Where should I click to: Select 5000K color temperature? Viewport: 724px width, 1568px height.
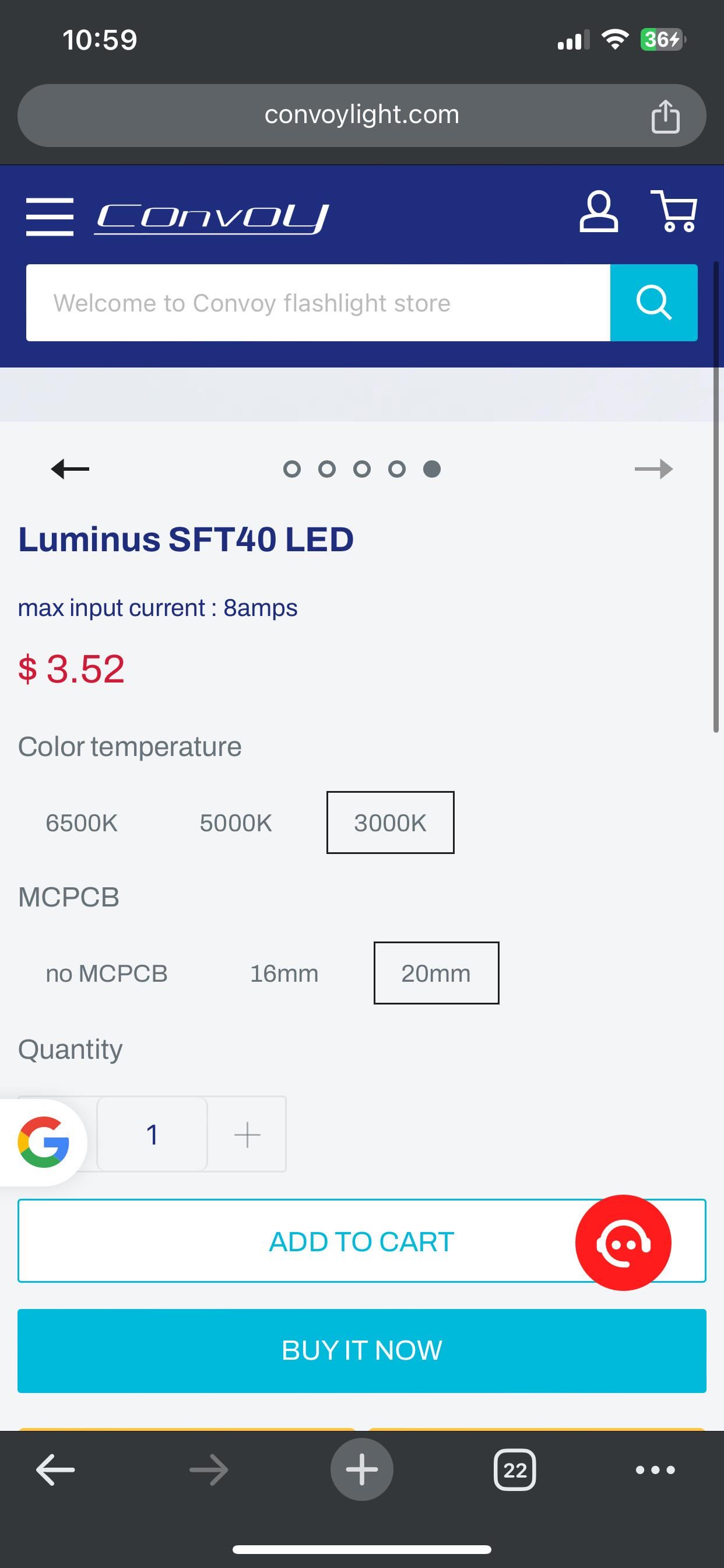[x=236, y=823]
